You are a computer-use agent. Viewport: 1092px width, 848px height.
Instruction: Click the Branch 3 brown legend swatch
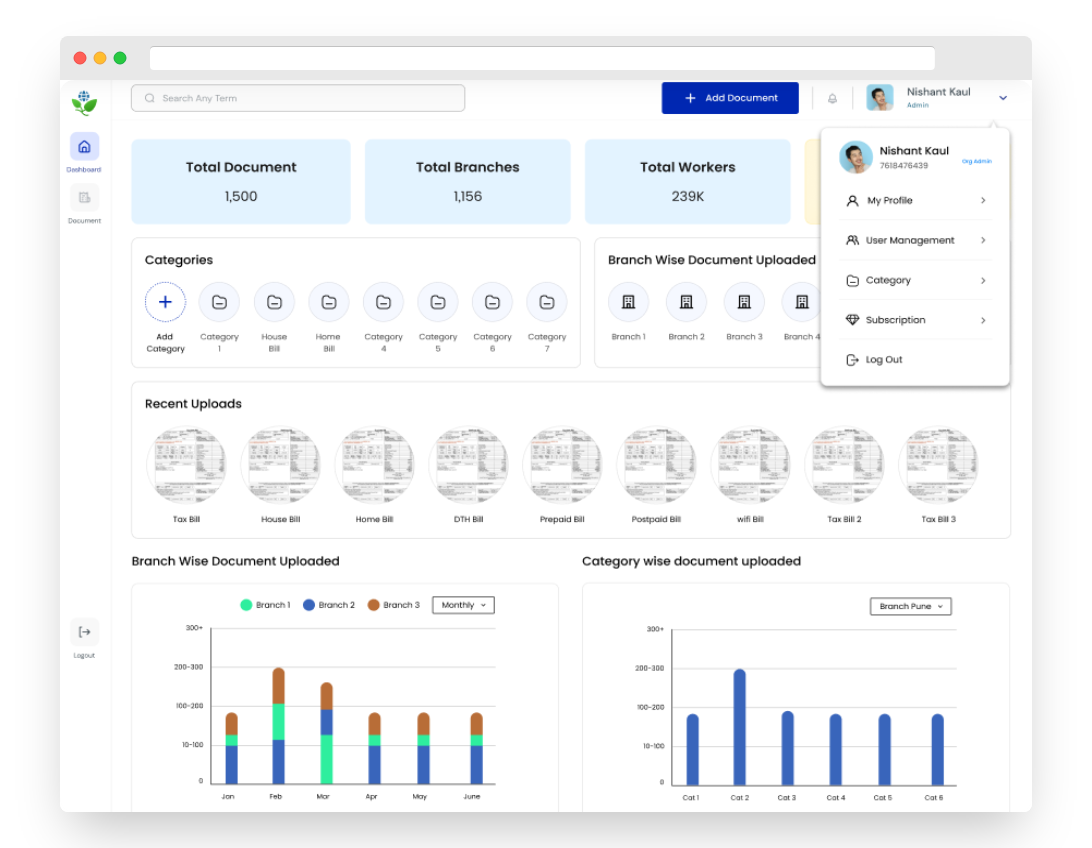(x=373, y=605)
